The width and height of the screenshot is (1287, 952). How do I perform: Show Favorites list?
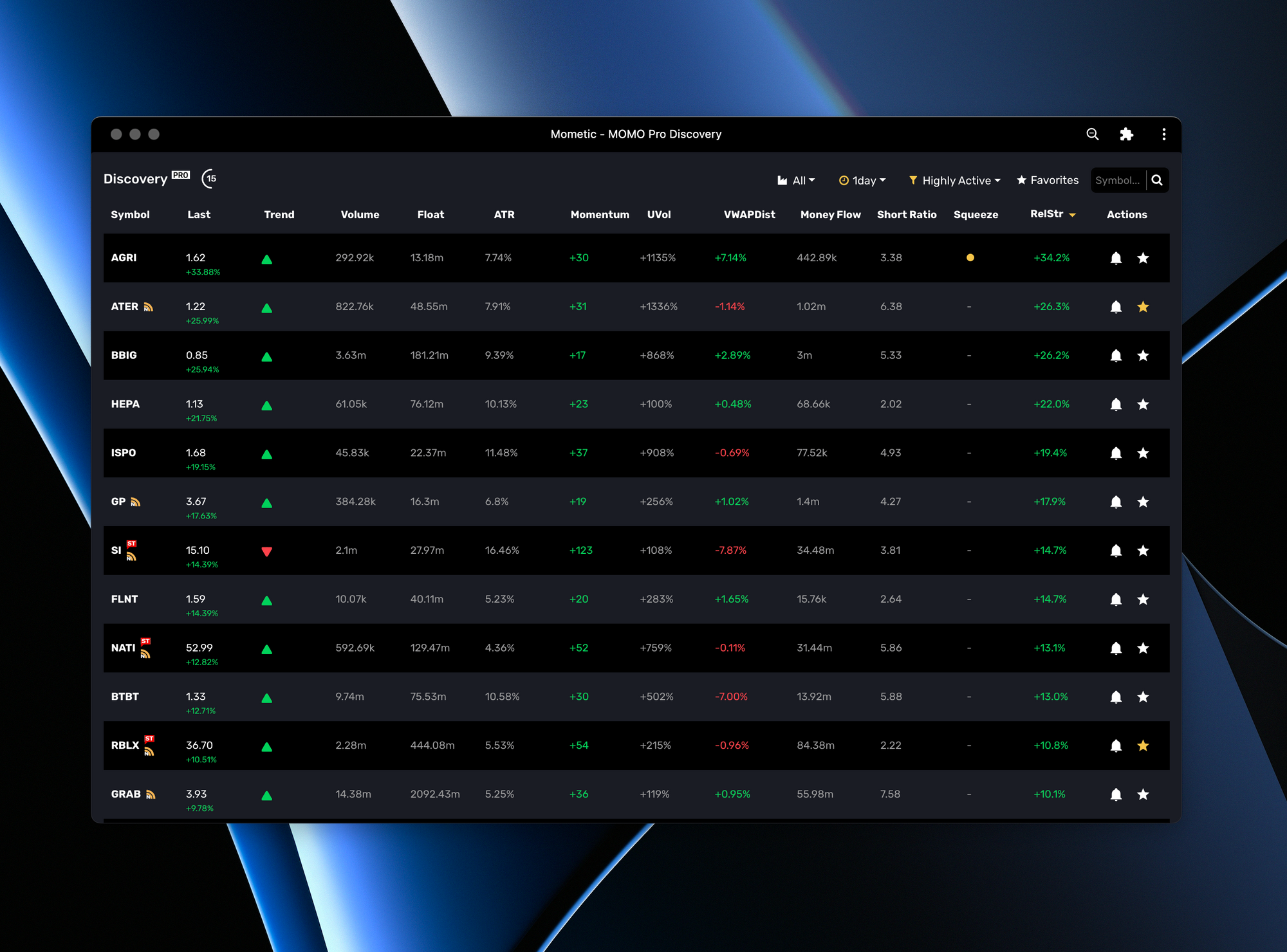[1048, 180]
